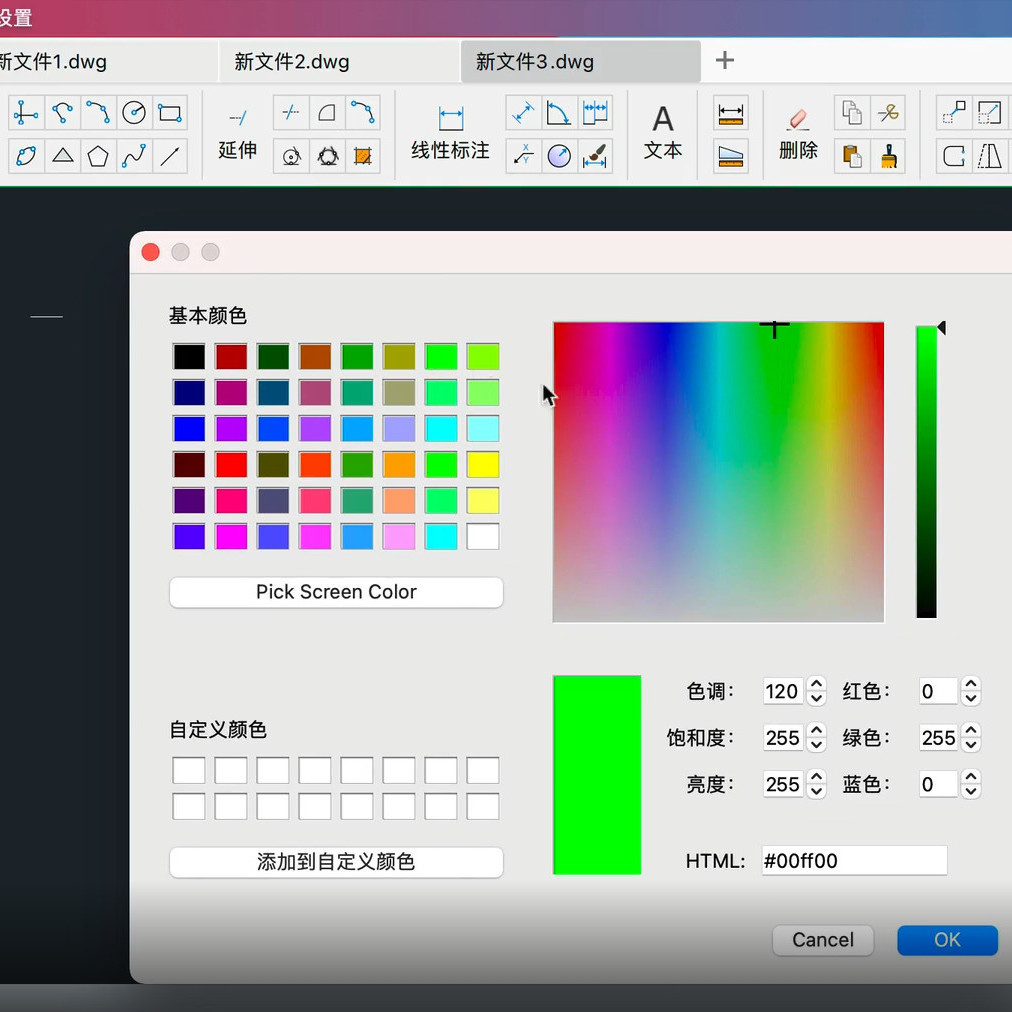Select the trim tool icon

tap(291, 113)
